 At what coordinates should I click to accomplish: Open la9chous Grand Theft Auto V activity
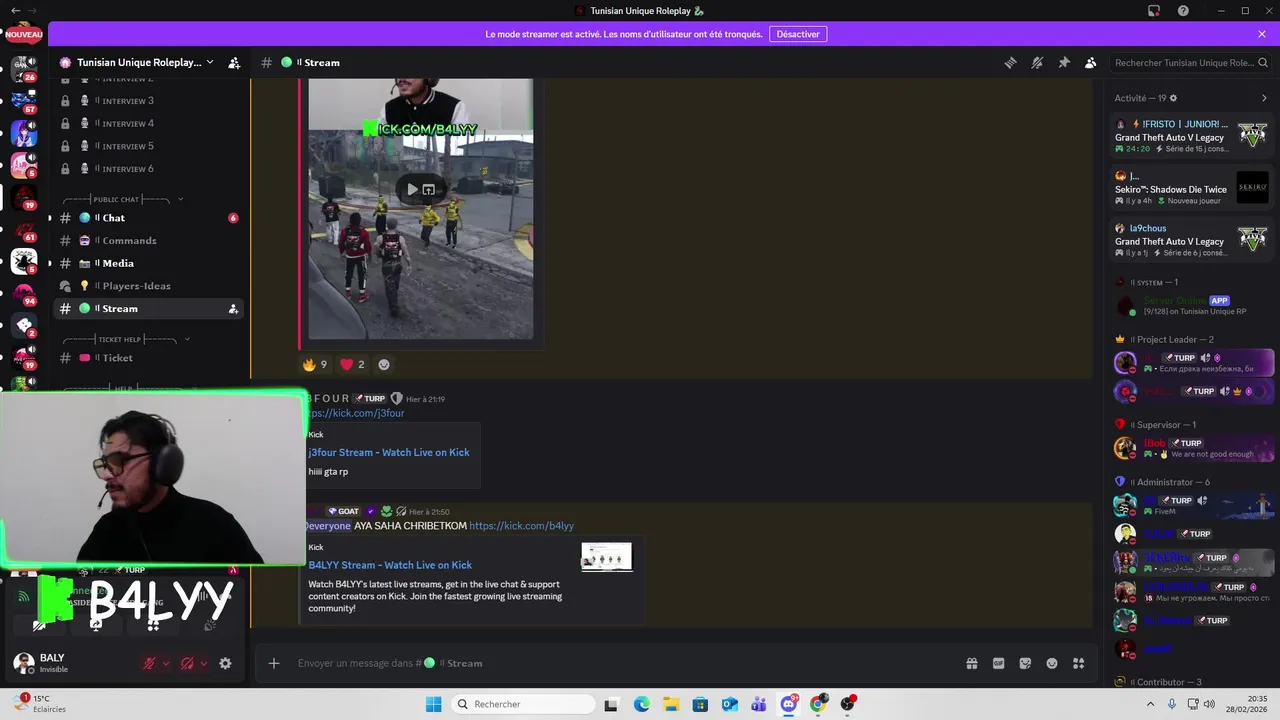point(1192,241)
